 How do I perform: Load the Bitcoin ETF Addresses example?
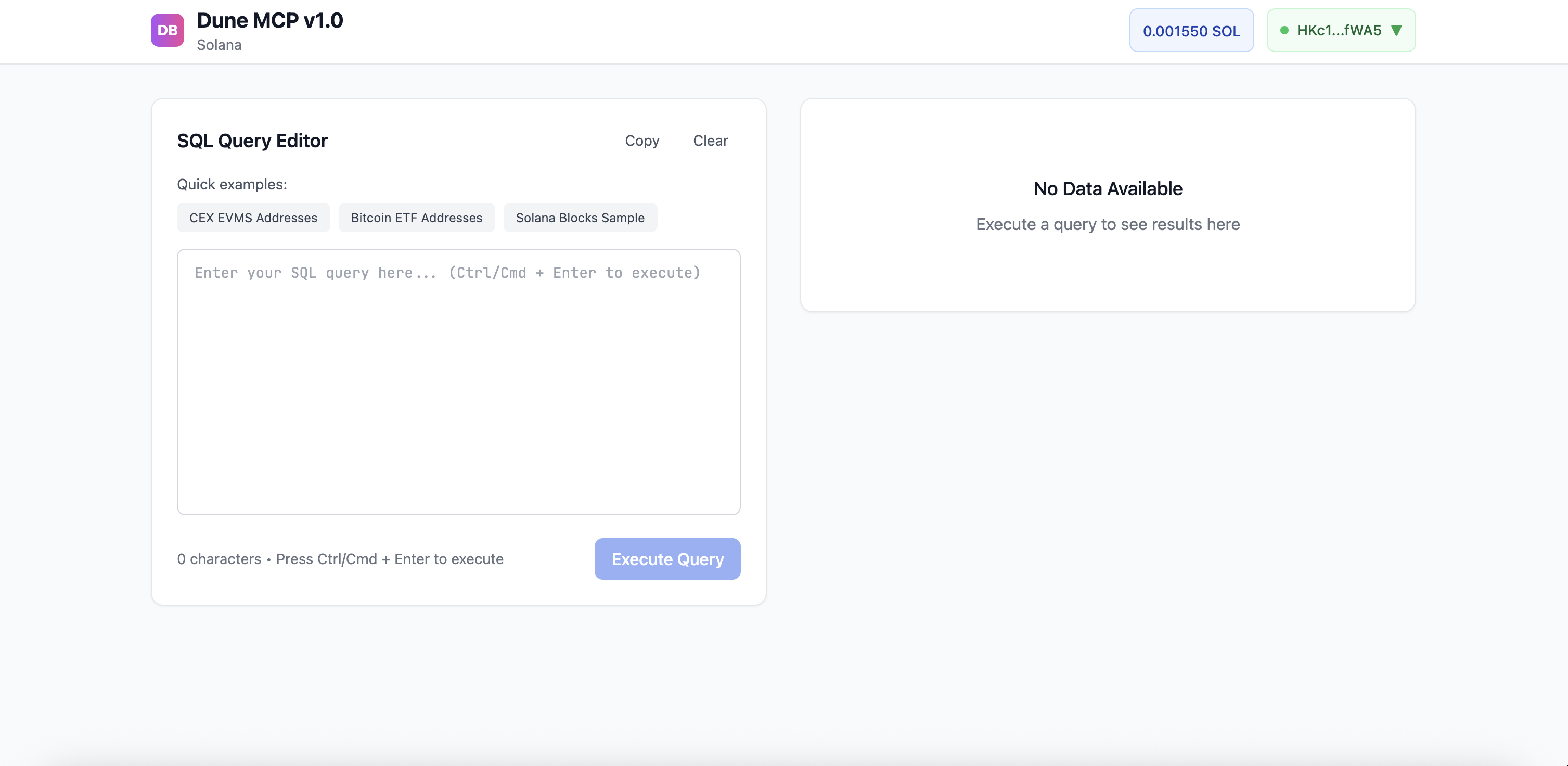[416, 218]
